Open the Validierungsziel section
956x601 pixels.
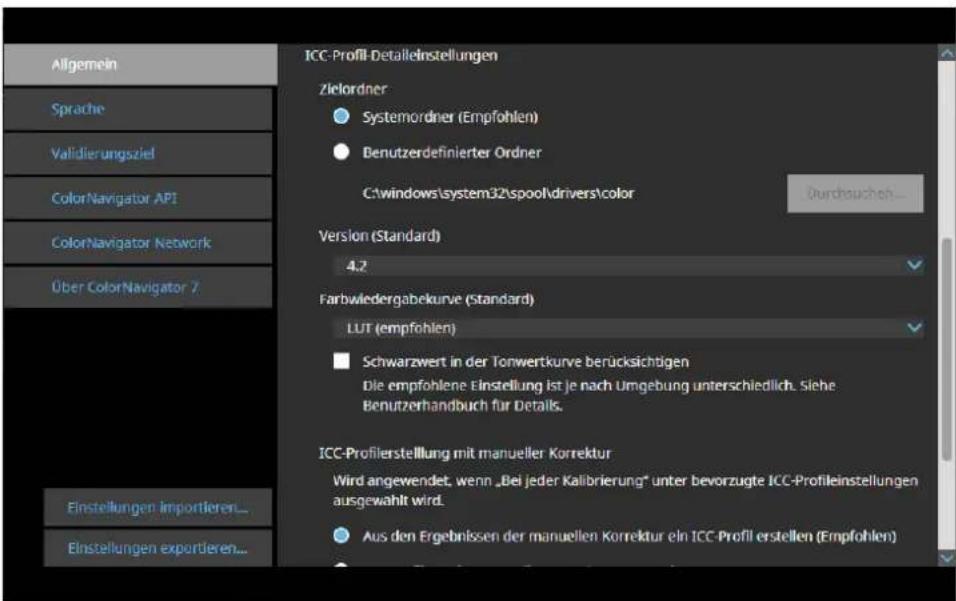(138, 154)
